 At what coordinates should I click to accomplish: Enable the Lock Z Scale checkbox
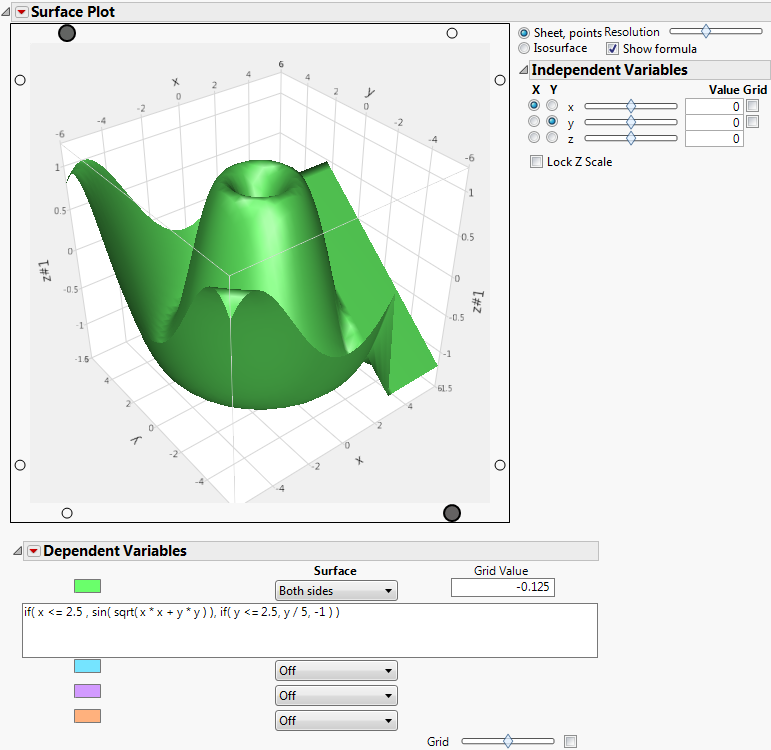pyautogui.click(x=537, y=162)
